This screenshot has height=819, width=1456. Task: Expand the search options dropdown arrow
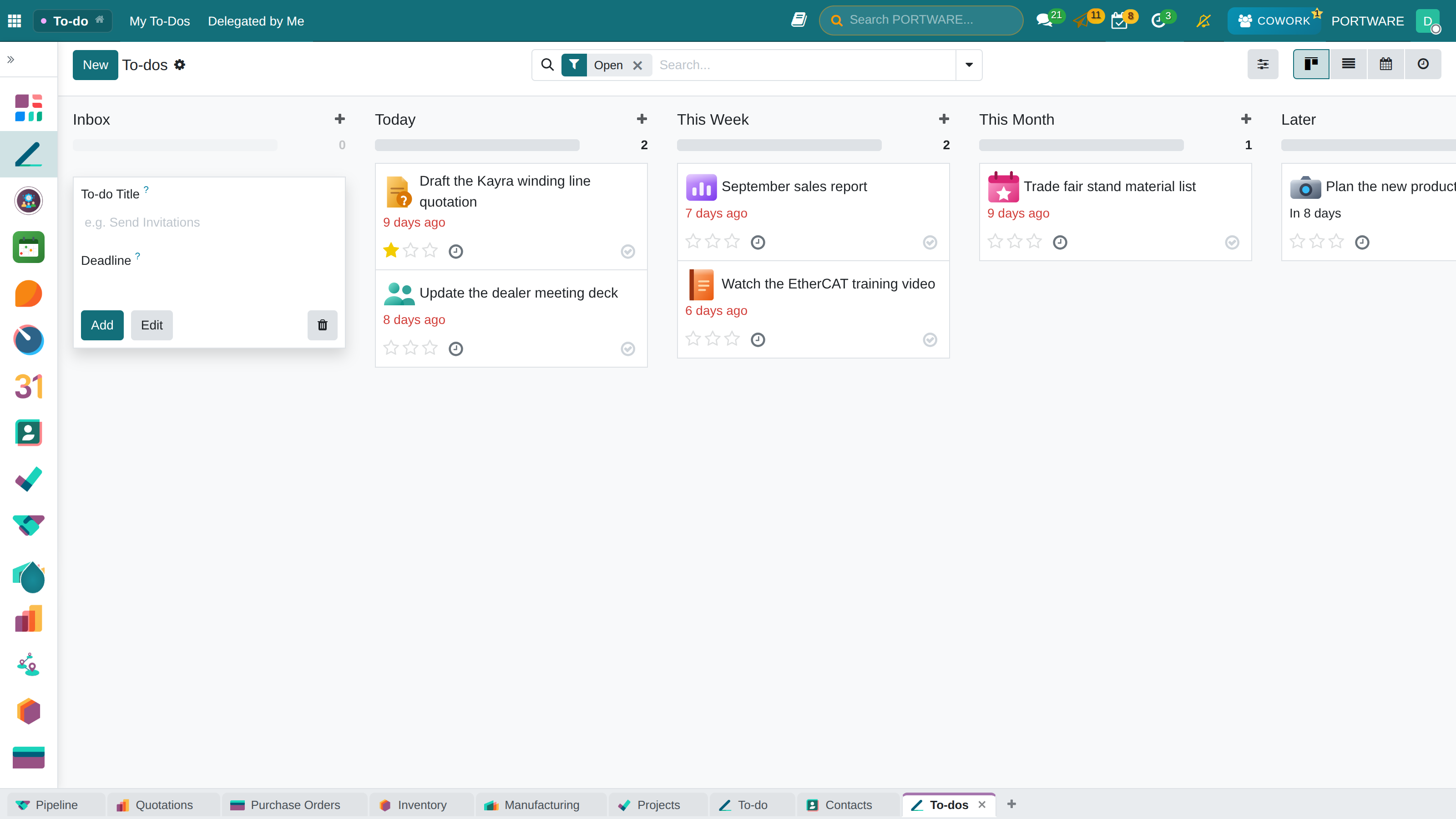969,65
